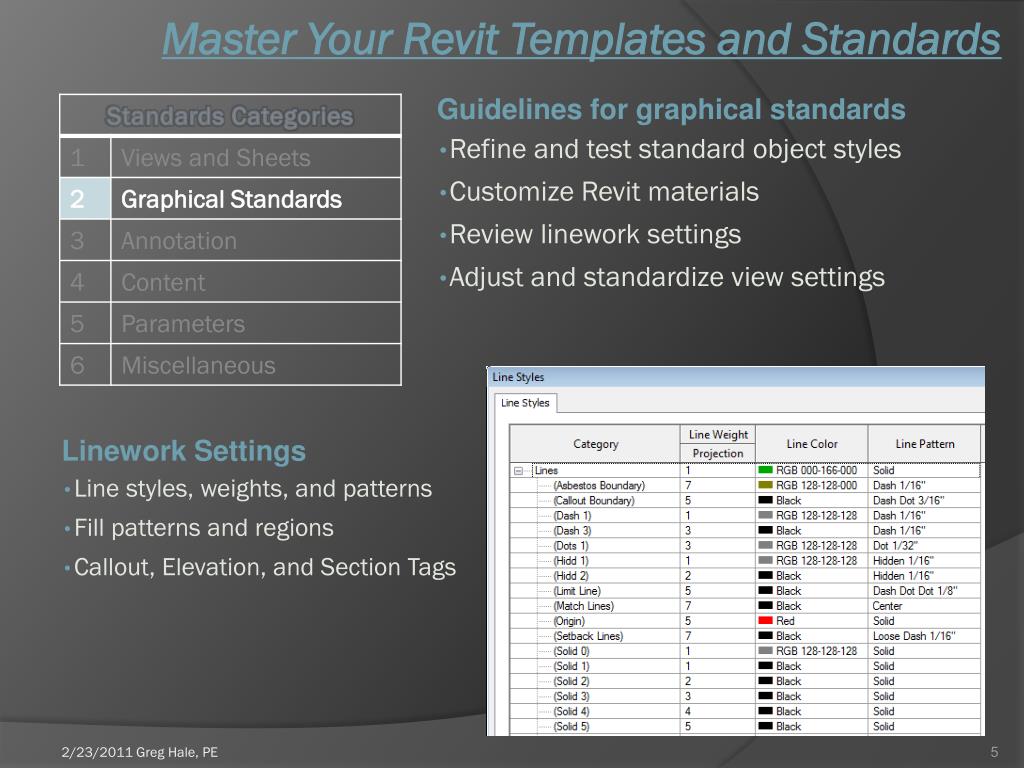This screenshot has height=768, width=1024.
Task: Select the (Dash 1) line style row
Action: point(745,515)
